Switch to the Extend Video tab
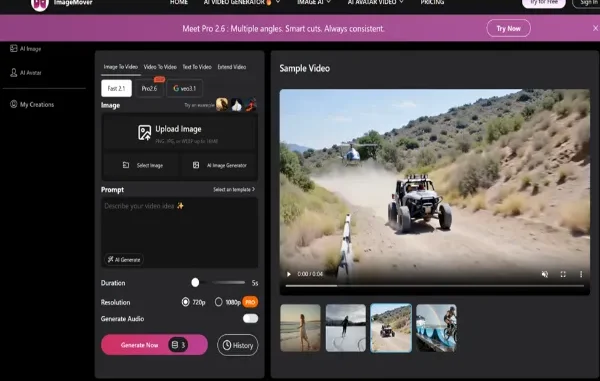Screen dimensions: 600x381 tap(232, 67)
